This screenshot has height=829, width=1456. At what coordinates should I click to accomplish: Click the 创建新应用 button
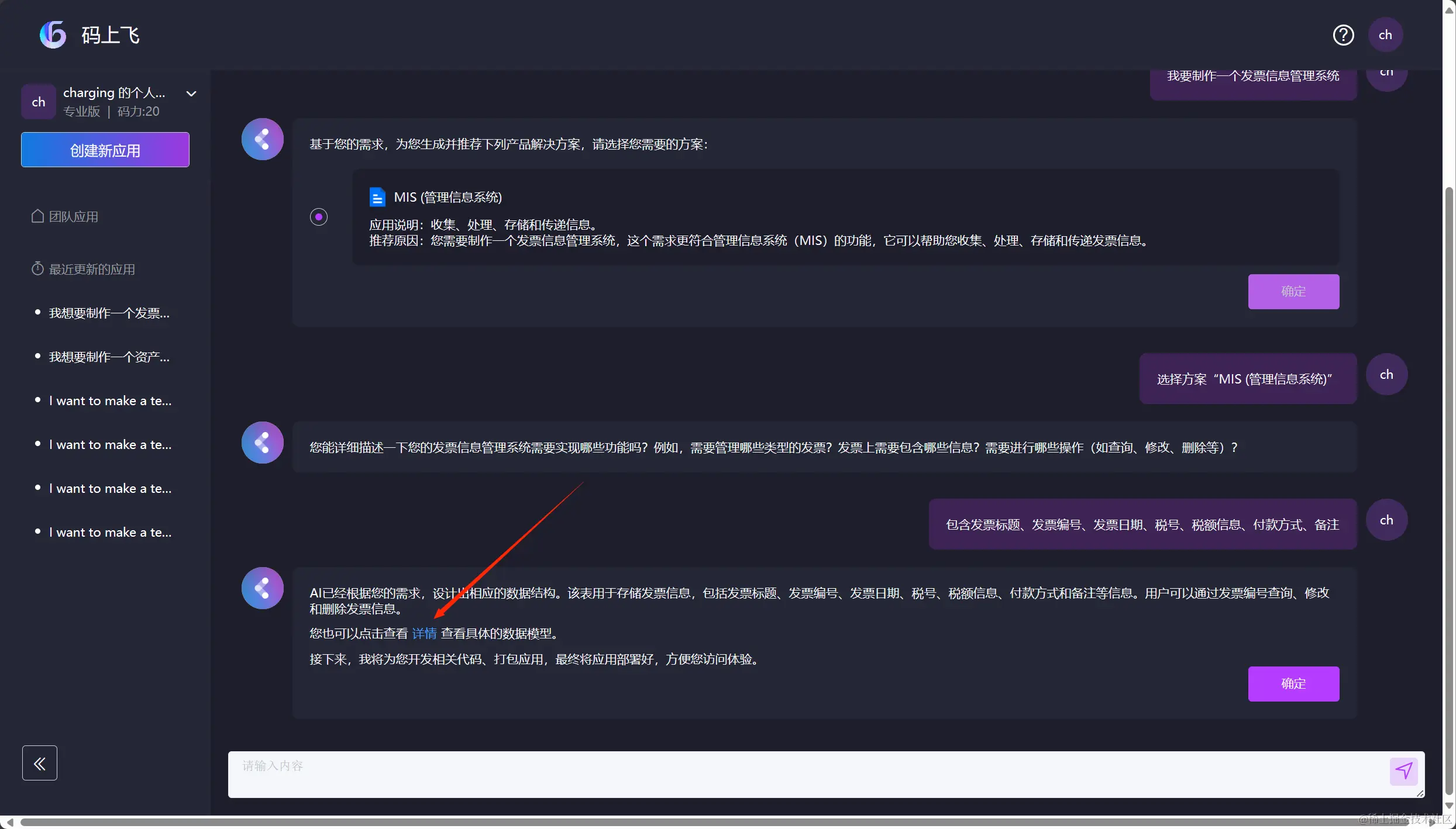[105, 150]
